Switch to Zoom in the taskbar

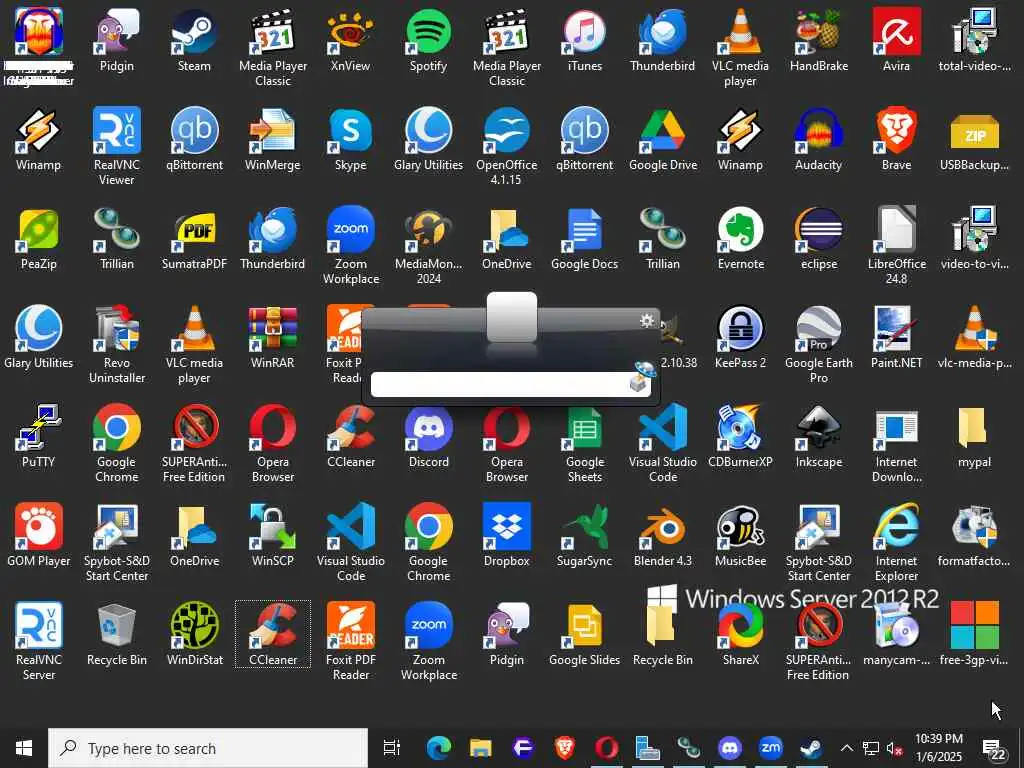point(771,748)
